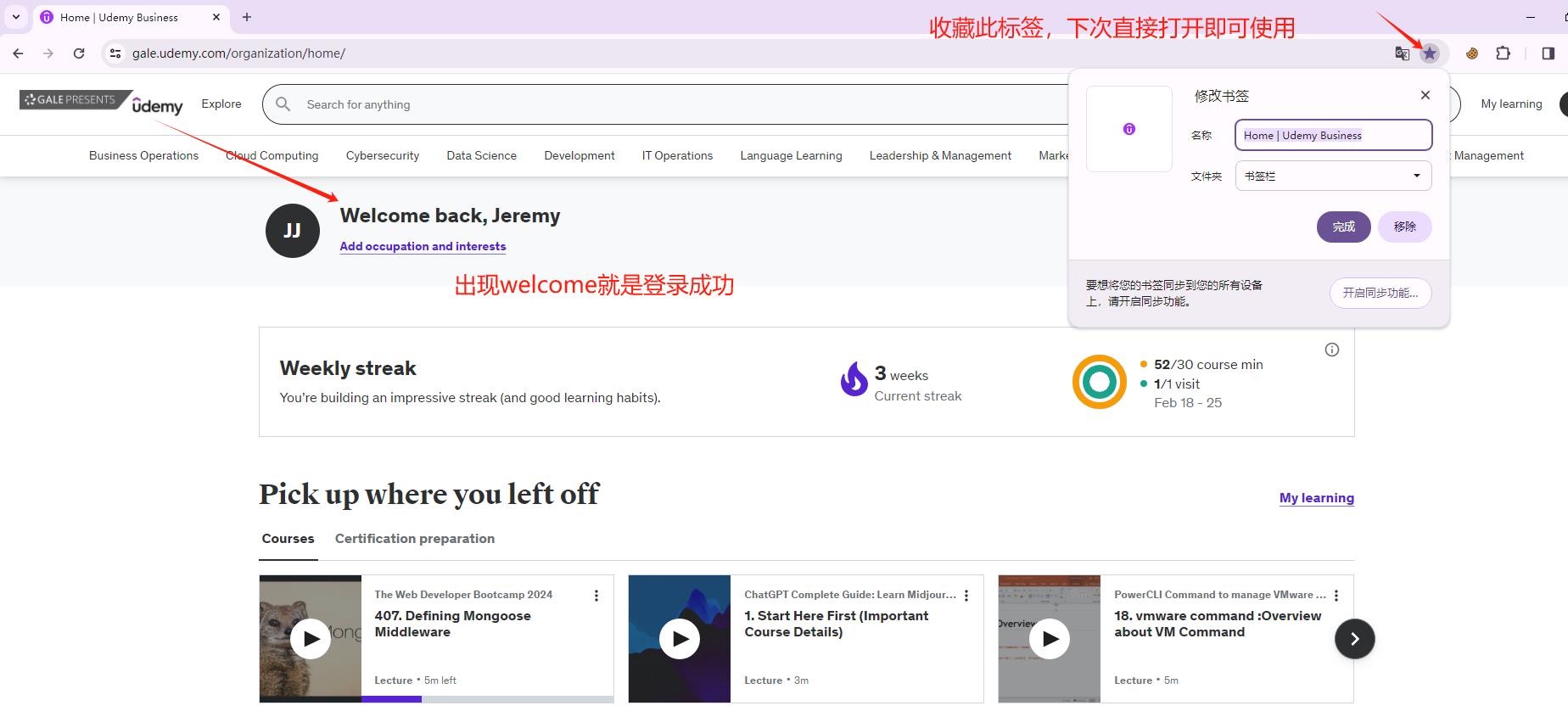Click the 完成 button

[1343, 227]
